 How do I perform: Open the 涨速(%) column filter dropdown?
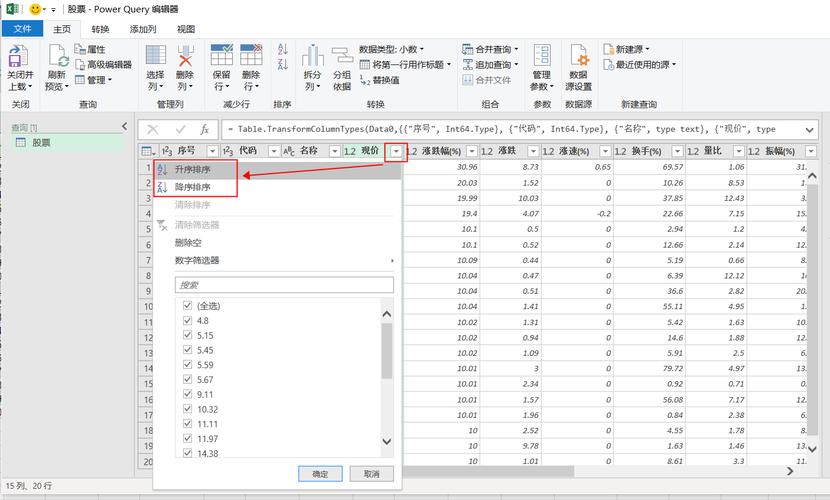[x=605, y=151]
